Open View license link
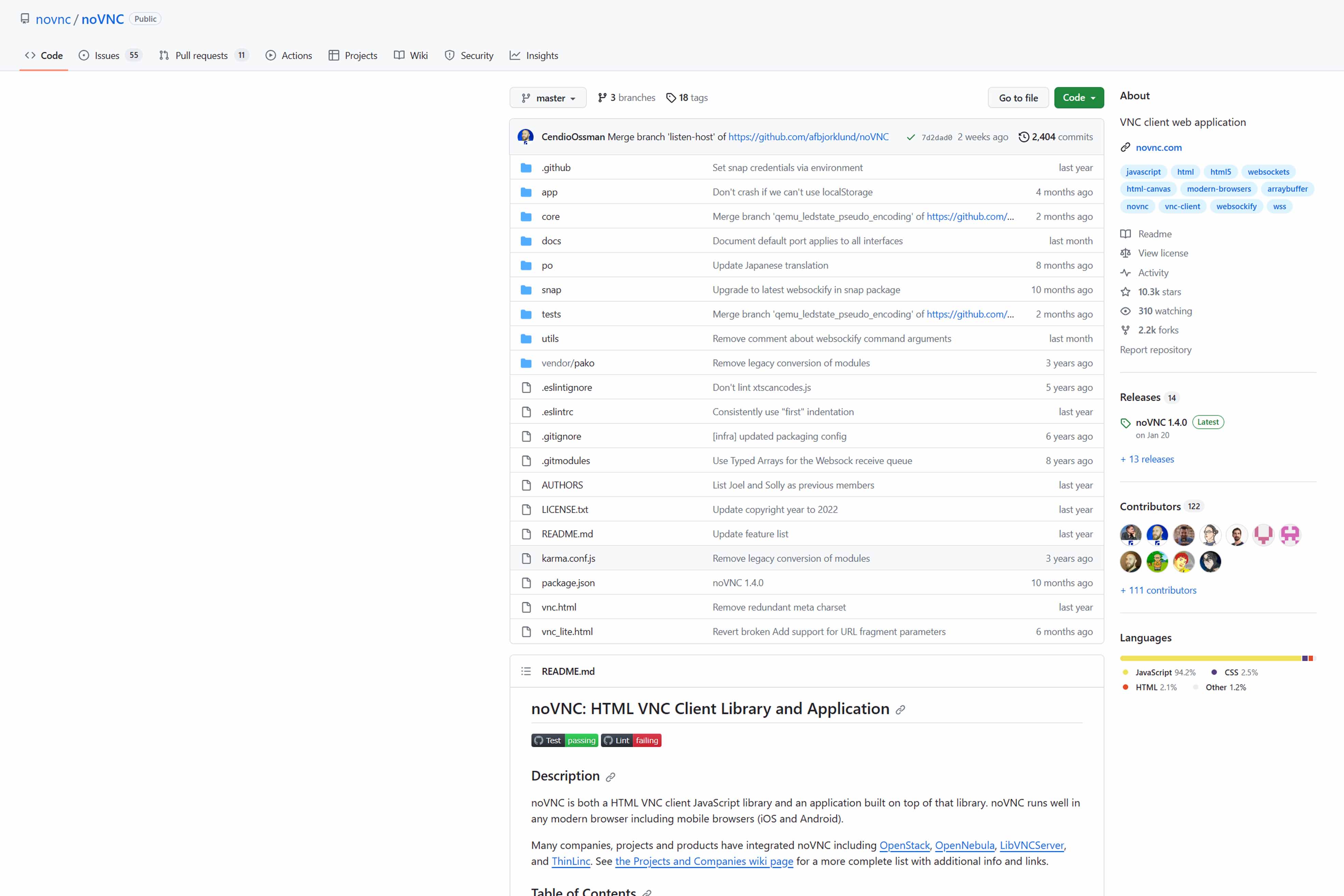The height and width of the screenshot is (896, 1344). click(x=1154, y=253)
